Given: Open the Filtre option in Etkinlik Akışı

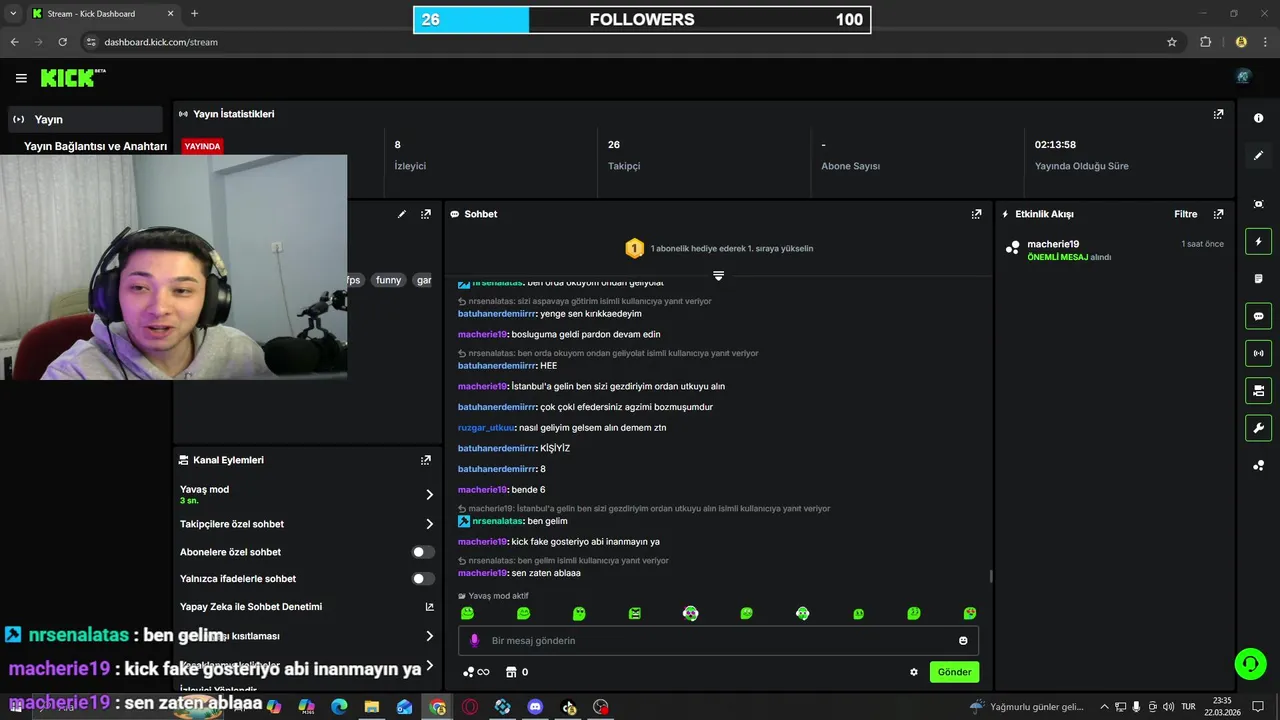Looking at the screenshot, I should (1185, 214).
